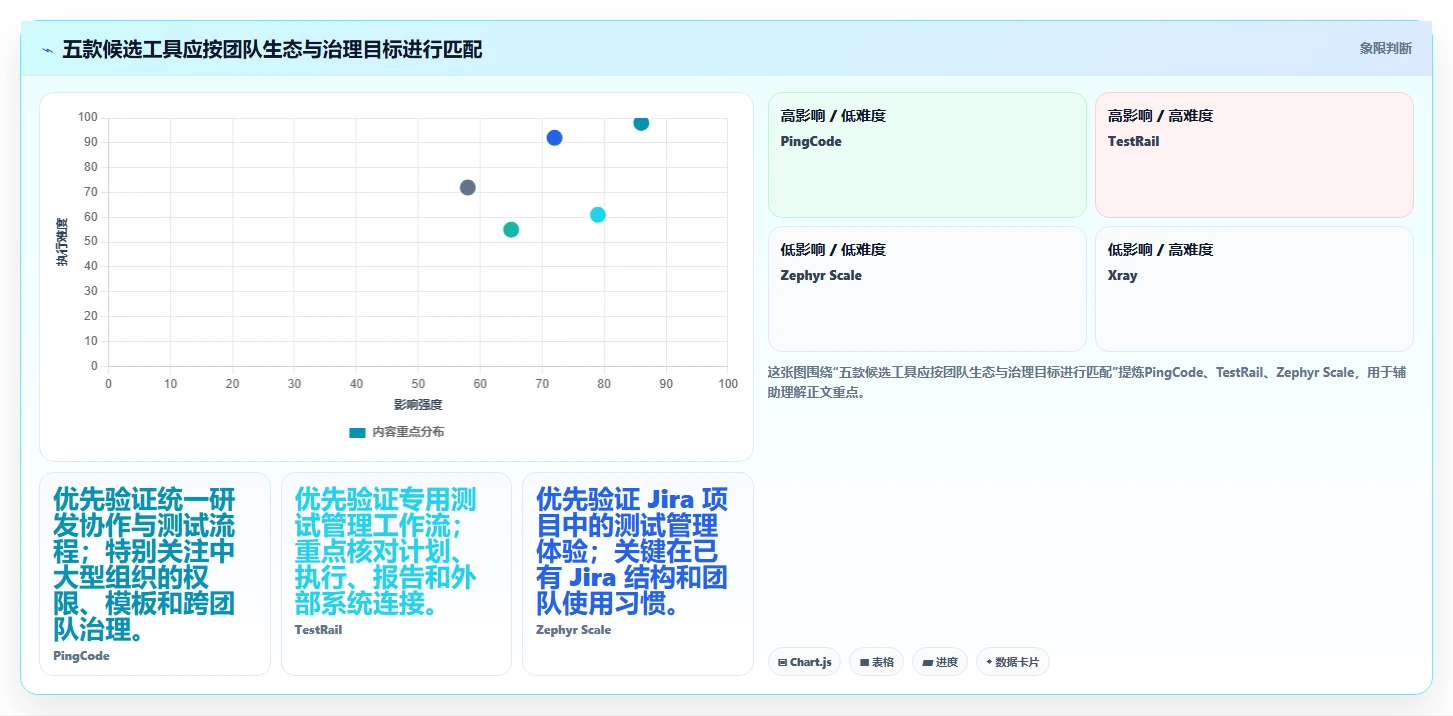Click the title 五款候选工具应按团队生态与治理目标进行匹配

pos(272,49)
